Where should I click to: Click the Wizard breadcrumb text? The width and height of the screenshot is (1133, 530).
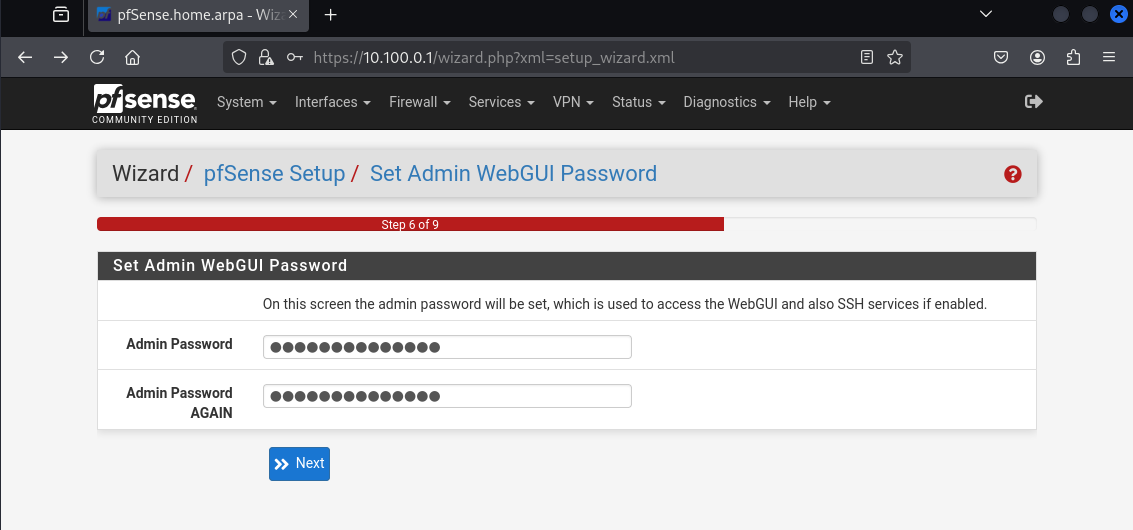(145, 174)
